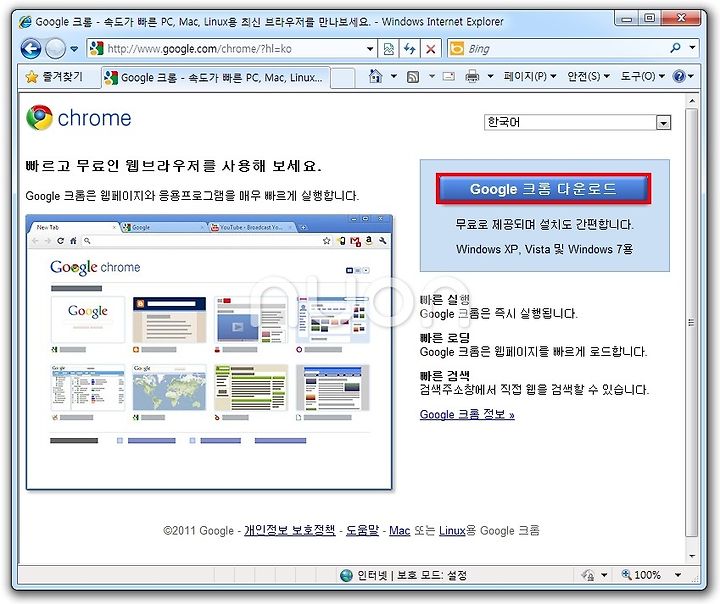Viewport: 720px width, 604px height.
Task: Click the 100% zoom level button
Action: (x=641, y=575)
